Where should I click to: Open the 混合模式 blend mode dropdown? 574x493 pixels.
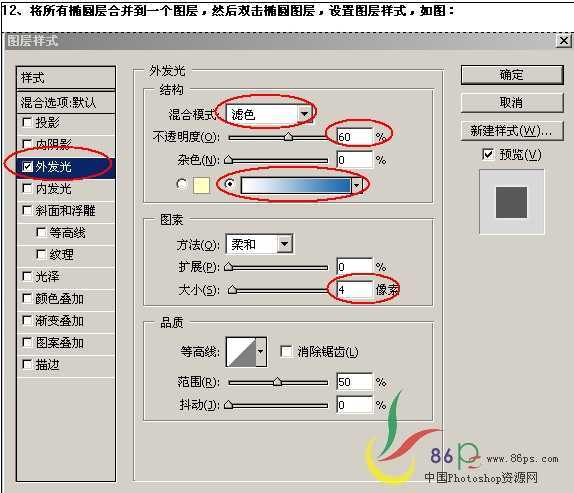269,115
